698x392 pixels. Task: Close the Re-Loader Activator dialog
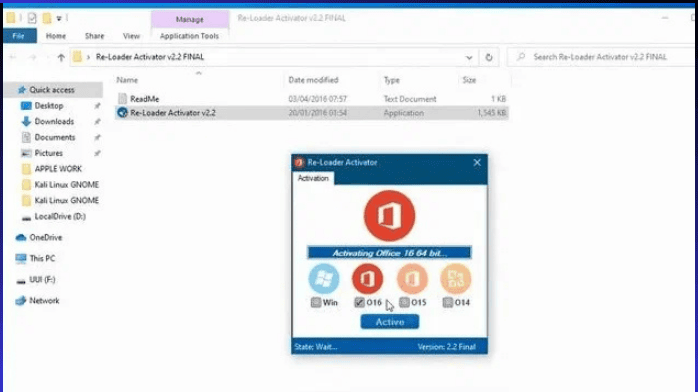(477, 162)
